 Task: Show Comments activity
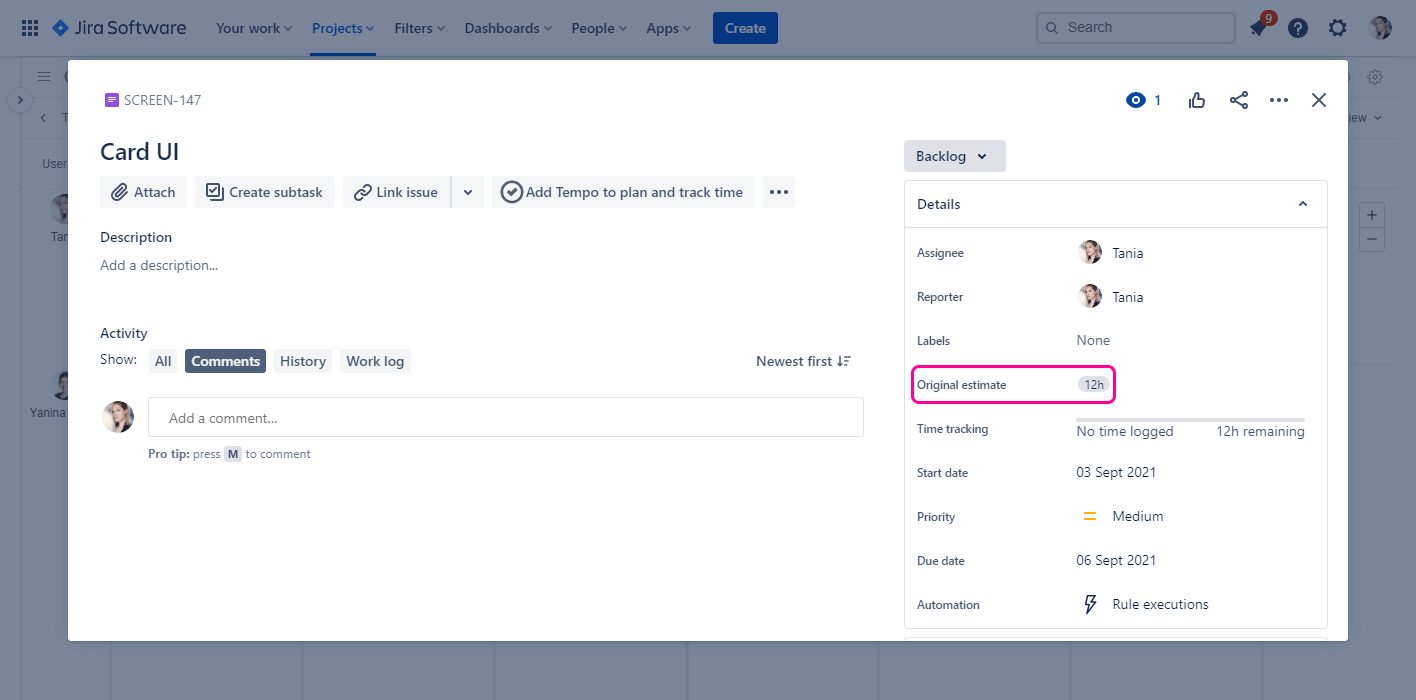[x=225, y=361]
